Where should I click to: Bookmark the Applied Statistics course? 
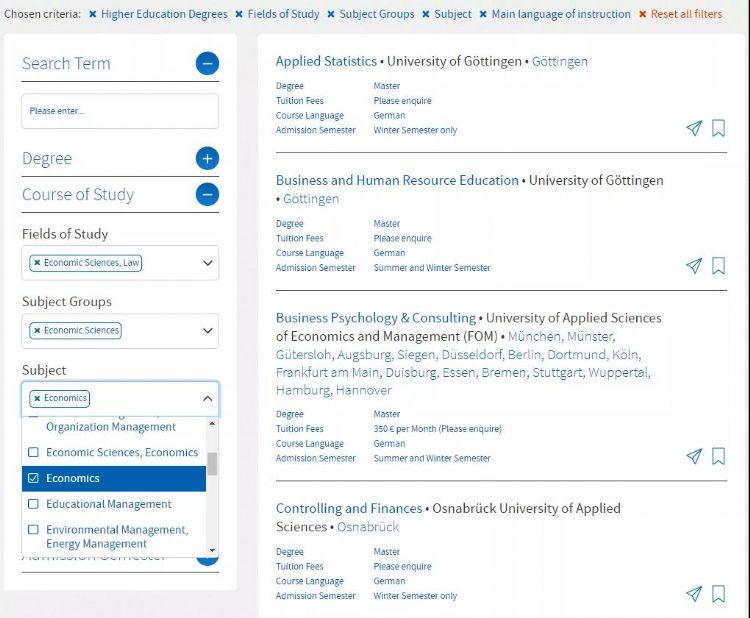(718, 128)
